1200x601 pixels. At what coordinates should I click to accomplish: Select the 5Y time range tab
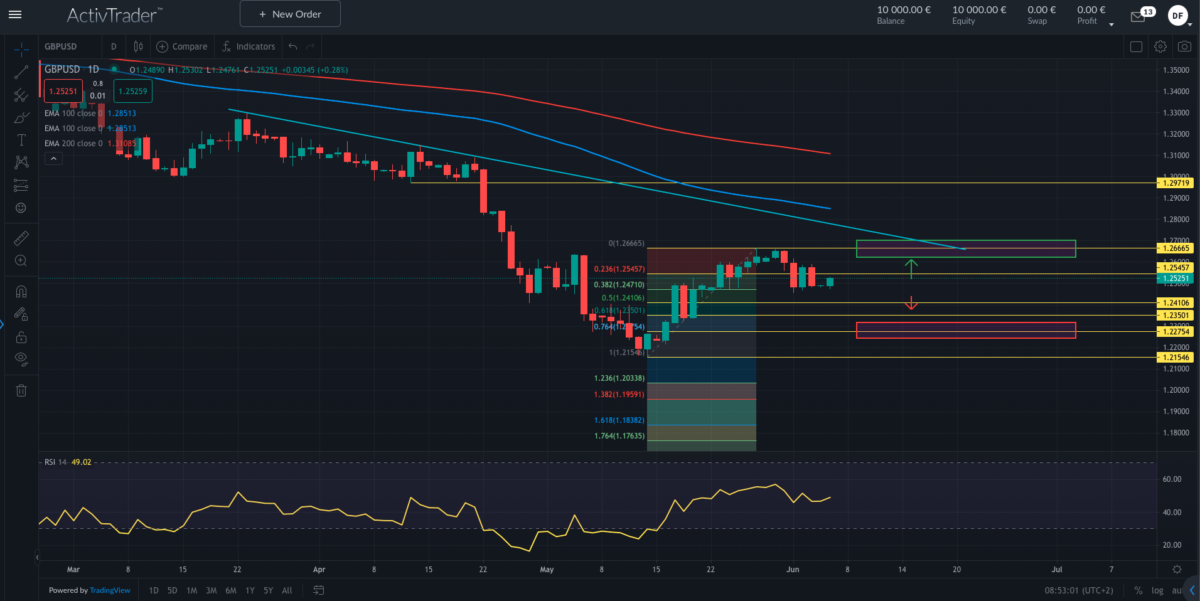point(267,590)
